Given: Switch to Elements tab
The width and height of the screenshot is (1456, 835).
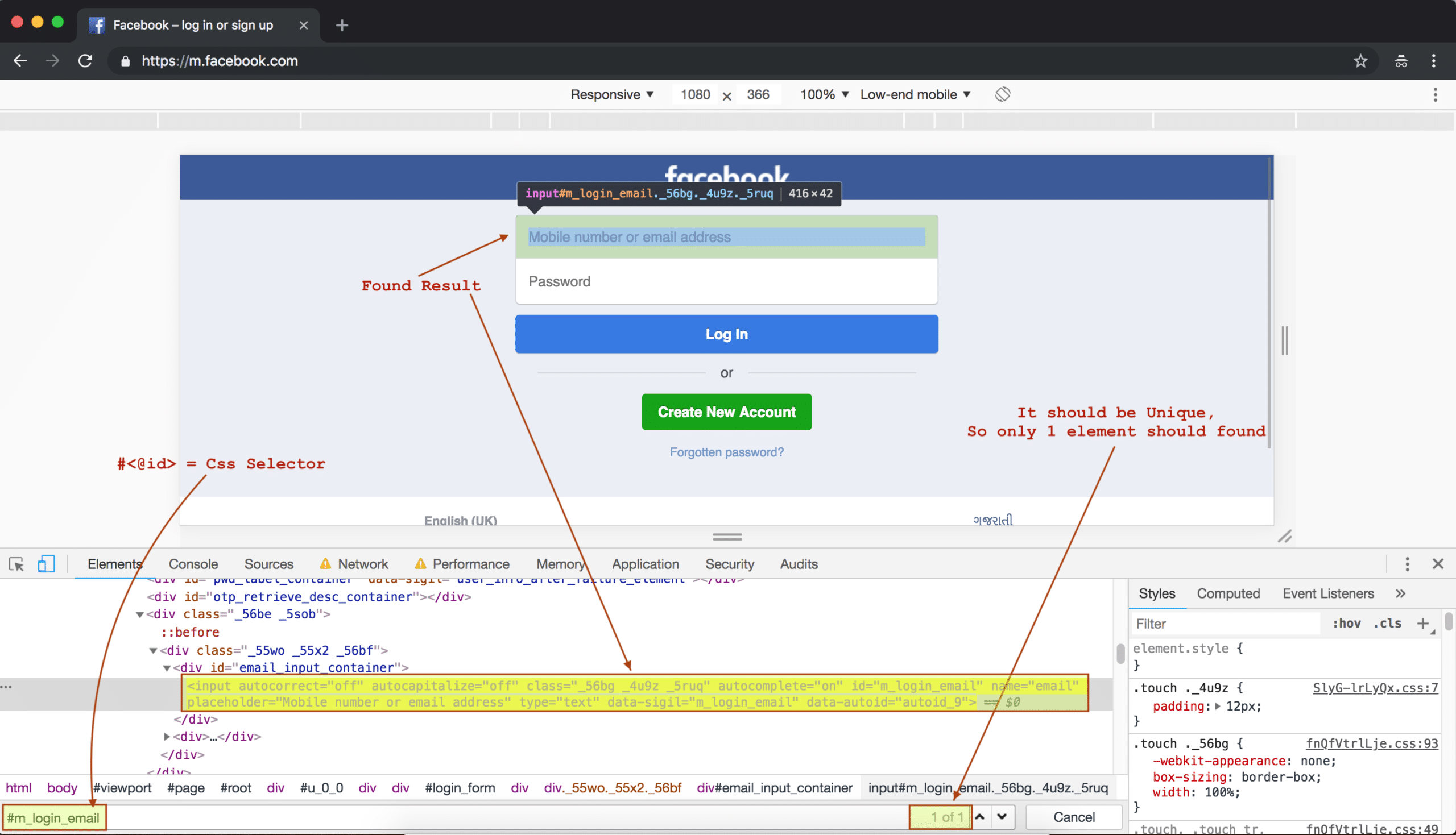Looking at the screenshot, I should tap(115, 564).
